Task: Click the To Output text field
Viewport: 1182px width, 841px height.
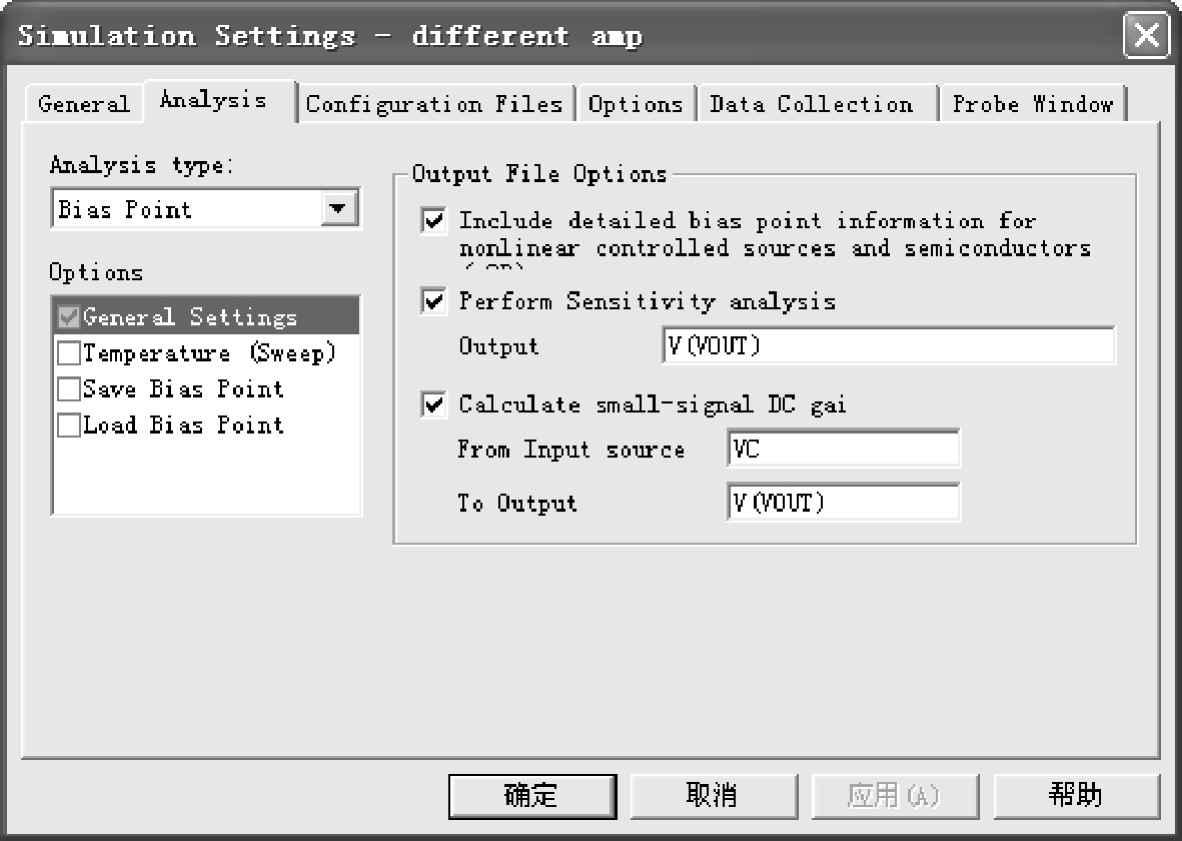Action: pyautogui.click(x=843, y=502)
